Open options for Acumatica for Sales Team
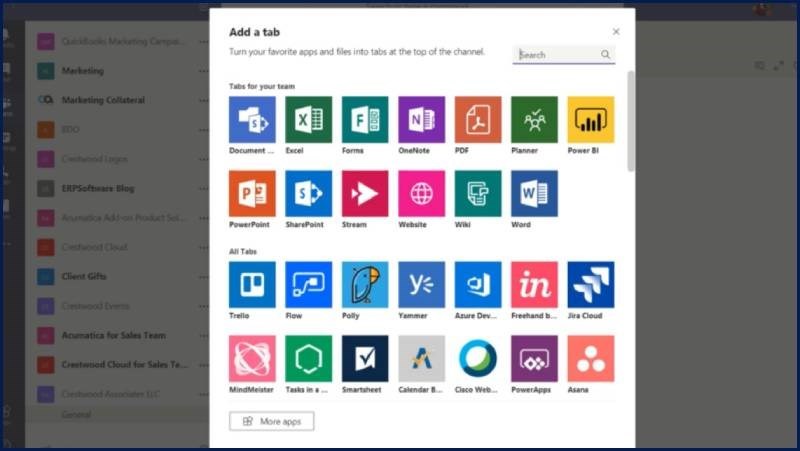800x451 pixels. [x=203, y=335]
